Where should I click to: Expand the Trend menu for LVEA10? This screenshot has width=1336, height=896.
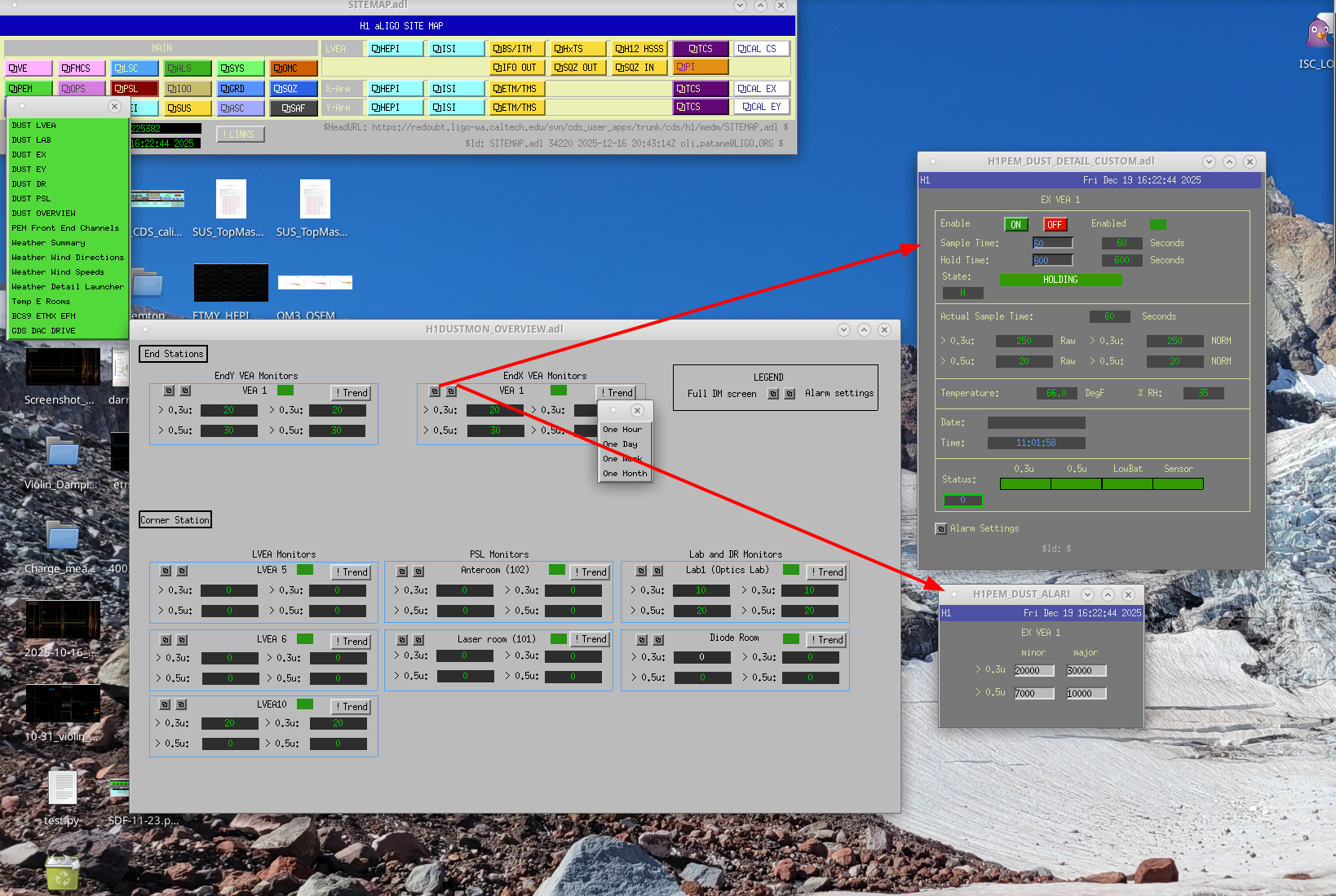pyautogui.click(x=352, y=707)
